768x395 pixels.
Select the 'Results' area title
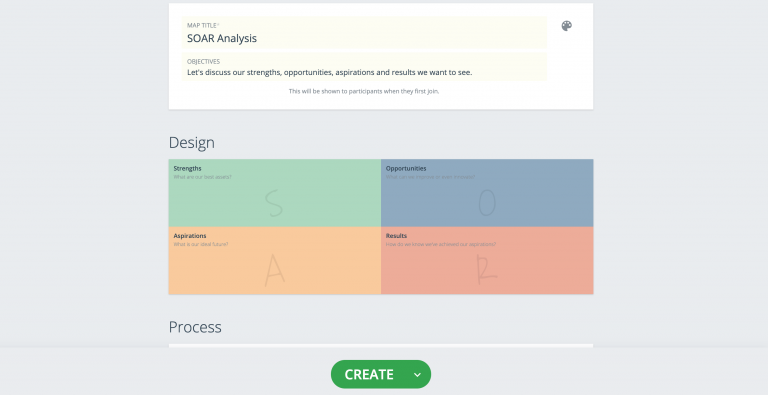[396, 236]
